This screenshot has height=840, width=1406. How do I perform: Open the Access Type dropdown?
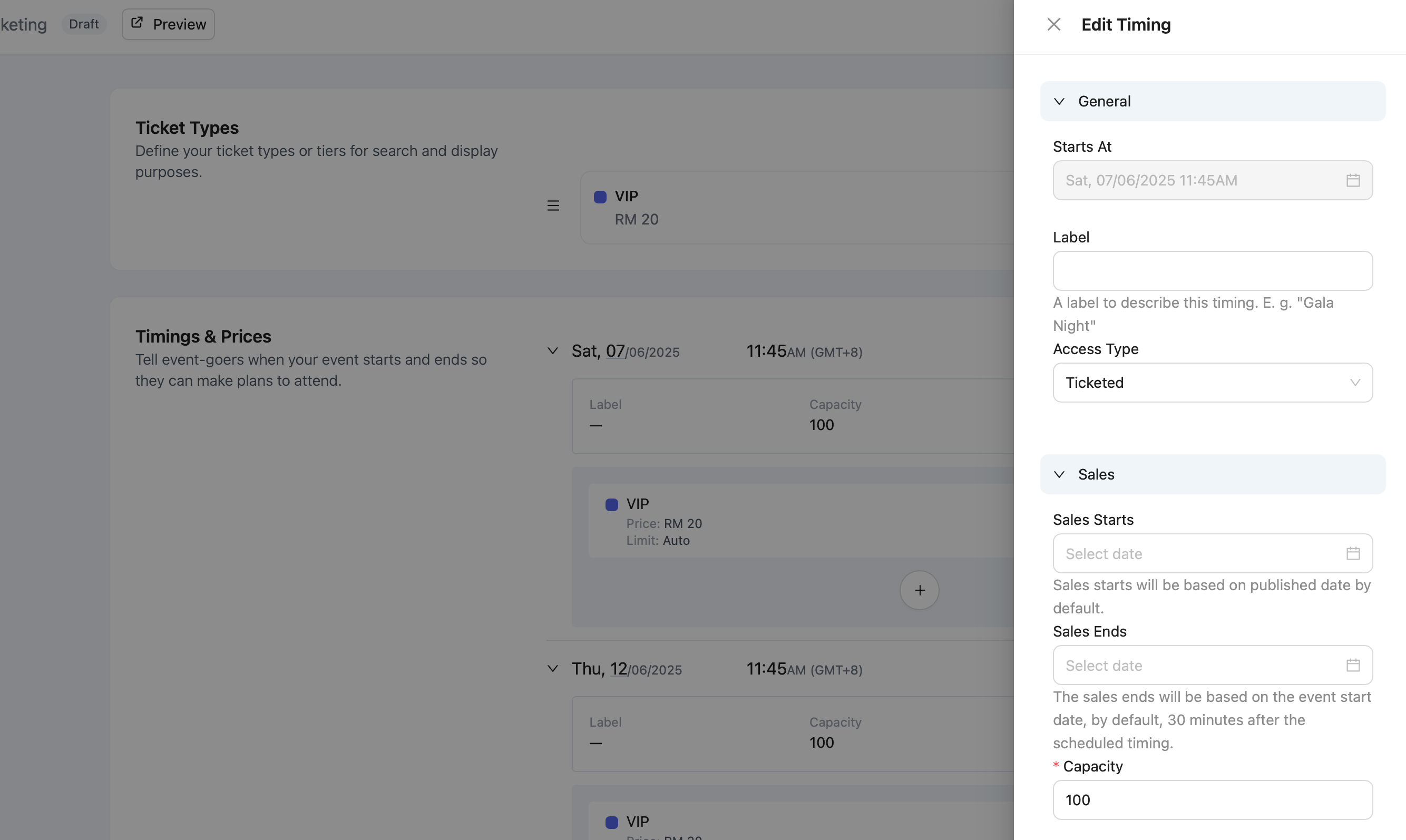pyautogui.click(x=1212, y=383)
